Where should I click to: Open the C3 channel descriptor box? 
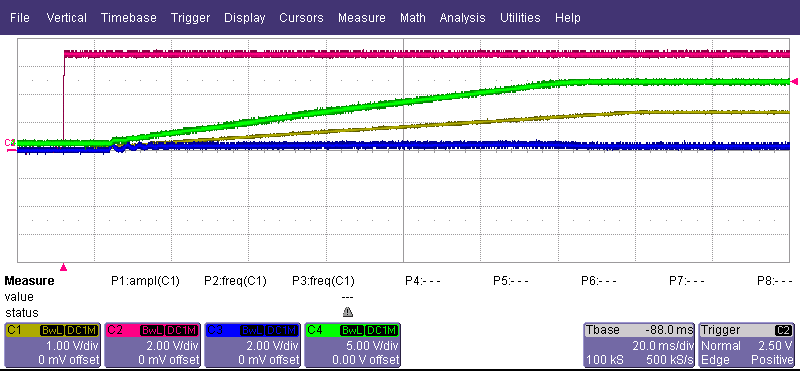[x=253, y=344]
